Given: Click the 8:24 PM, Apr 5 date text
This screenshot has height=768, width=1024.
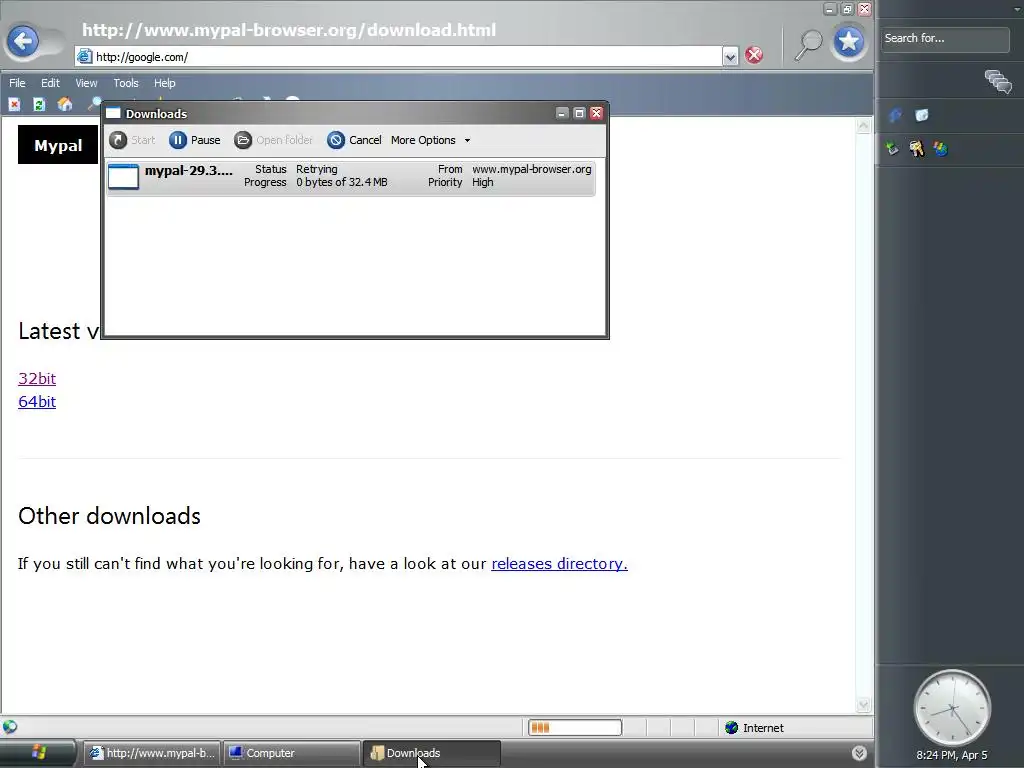Looking at the screenshot, I should 952,755.
